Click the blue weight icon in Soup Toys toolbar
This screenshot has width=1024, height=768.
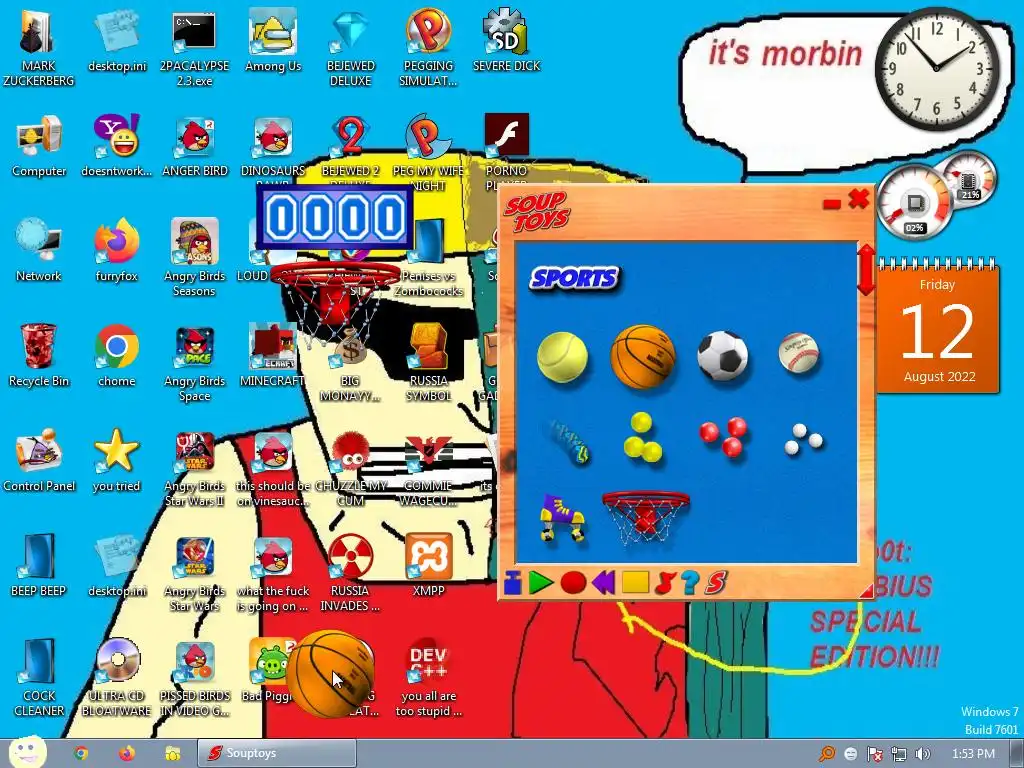coord(513,583)
